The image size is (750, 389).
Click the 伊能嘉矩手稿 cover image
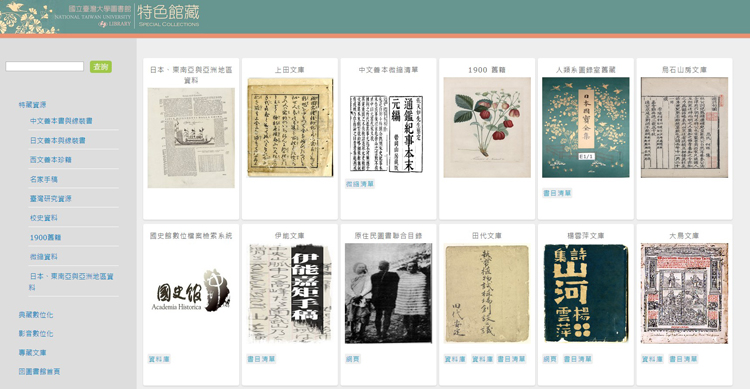pyautogui.click(x=290, y=293)
